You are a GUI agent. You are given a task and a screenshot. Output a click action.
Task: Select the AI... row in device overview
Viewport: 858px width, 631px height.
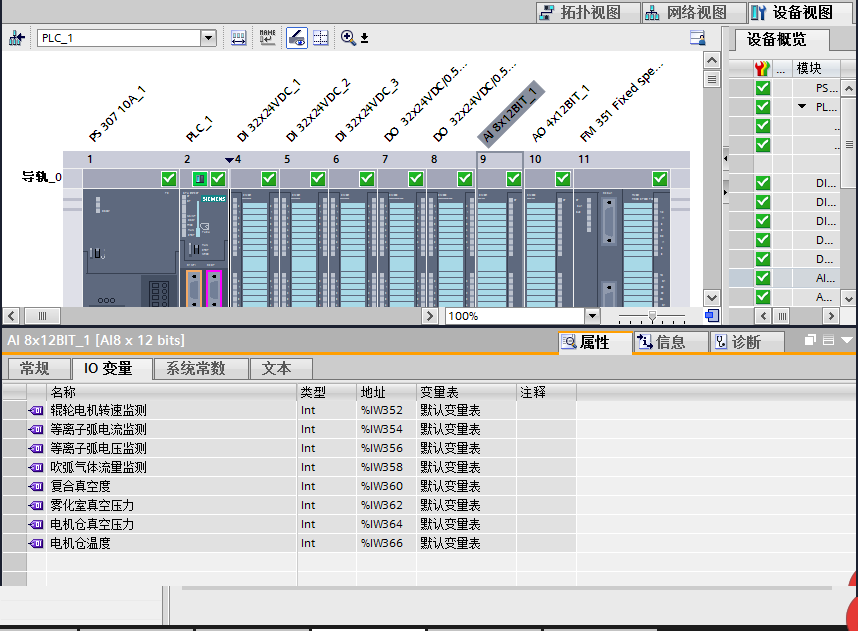[x=784, y=277]
